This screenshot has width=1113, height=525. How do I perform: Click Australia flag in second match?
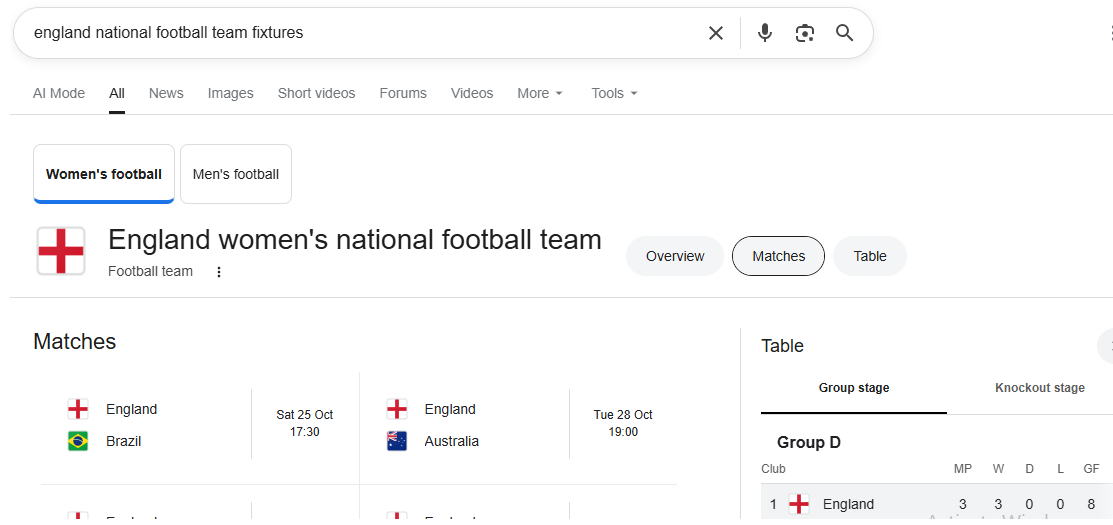coord(397,441)
